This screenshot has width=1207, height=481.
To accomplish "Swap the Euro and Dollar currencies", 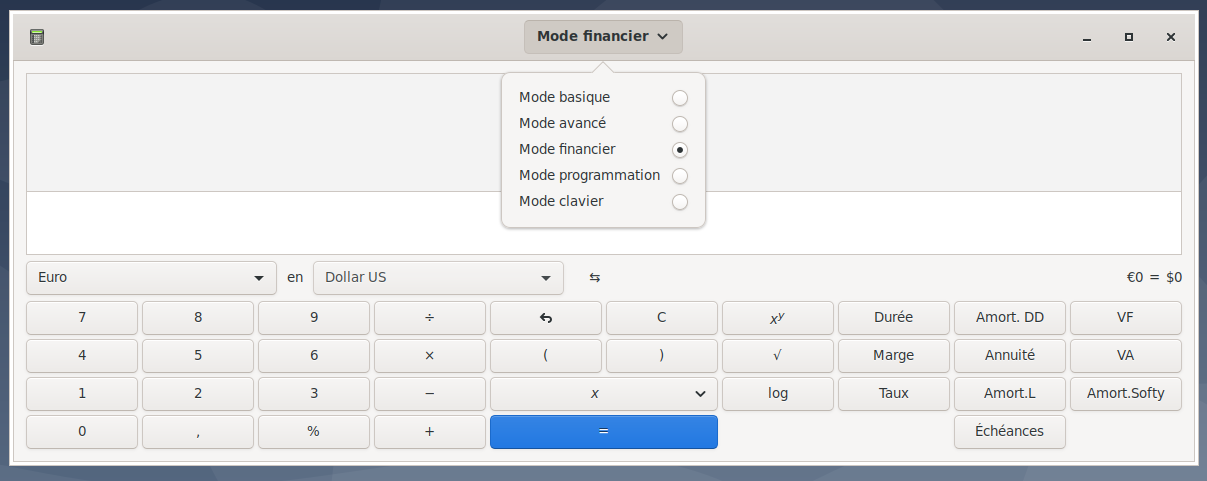I will (595, 277).
